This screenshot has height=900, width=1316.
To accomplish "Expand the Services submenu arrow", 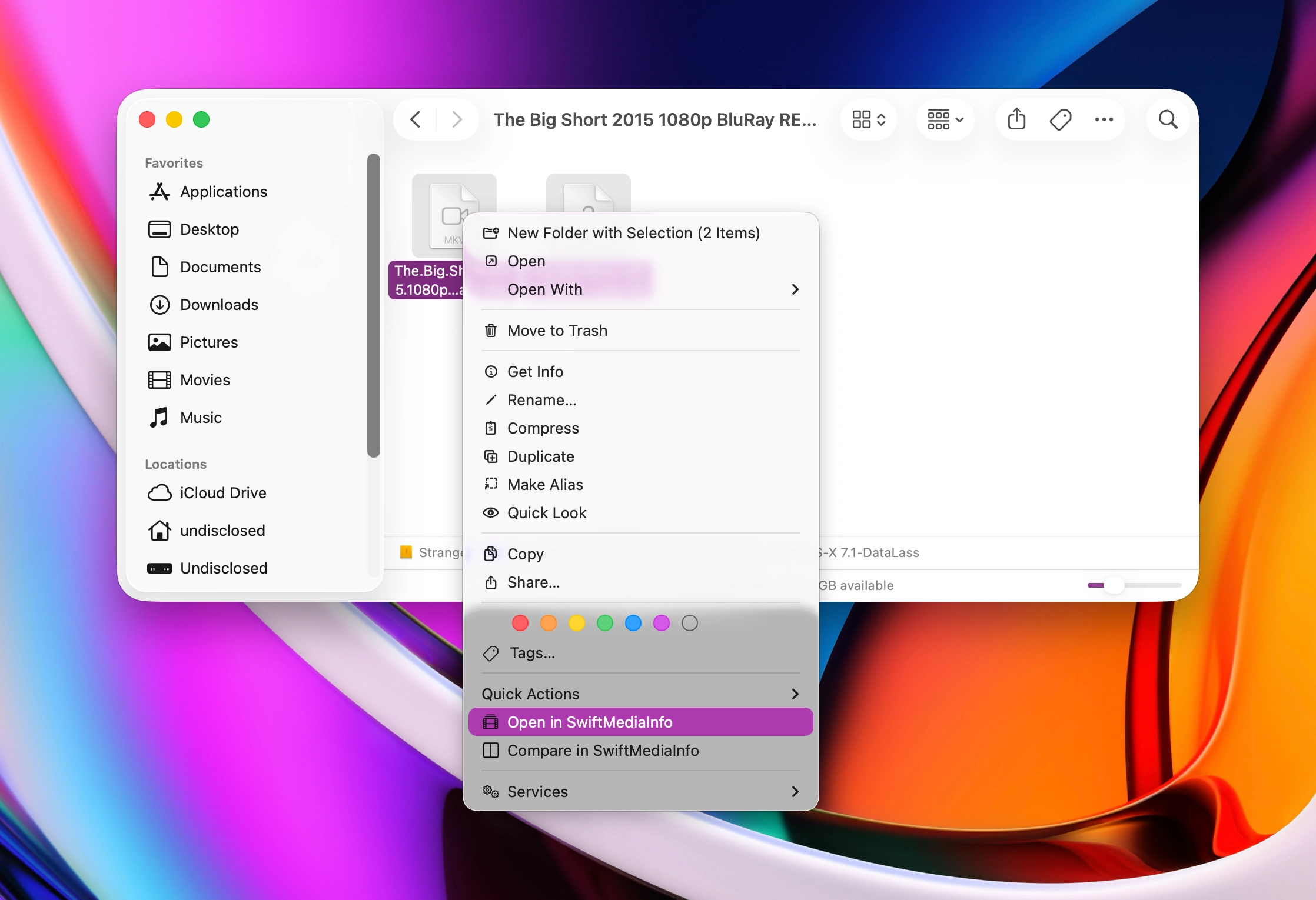I will point(795,791).
